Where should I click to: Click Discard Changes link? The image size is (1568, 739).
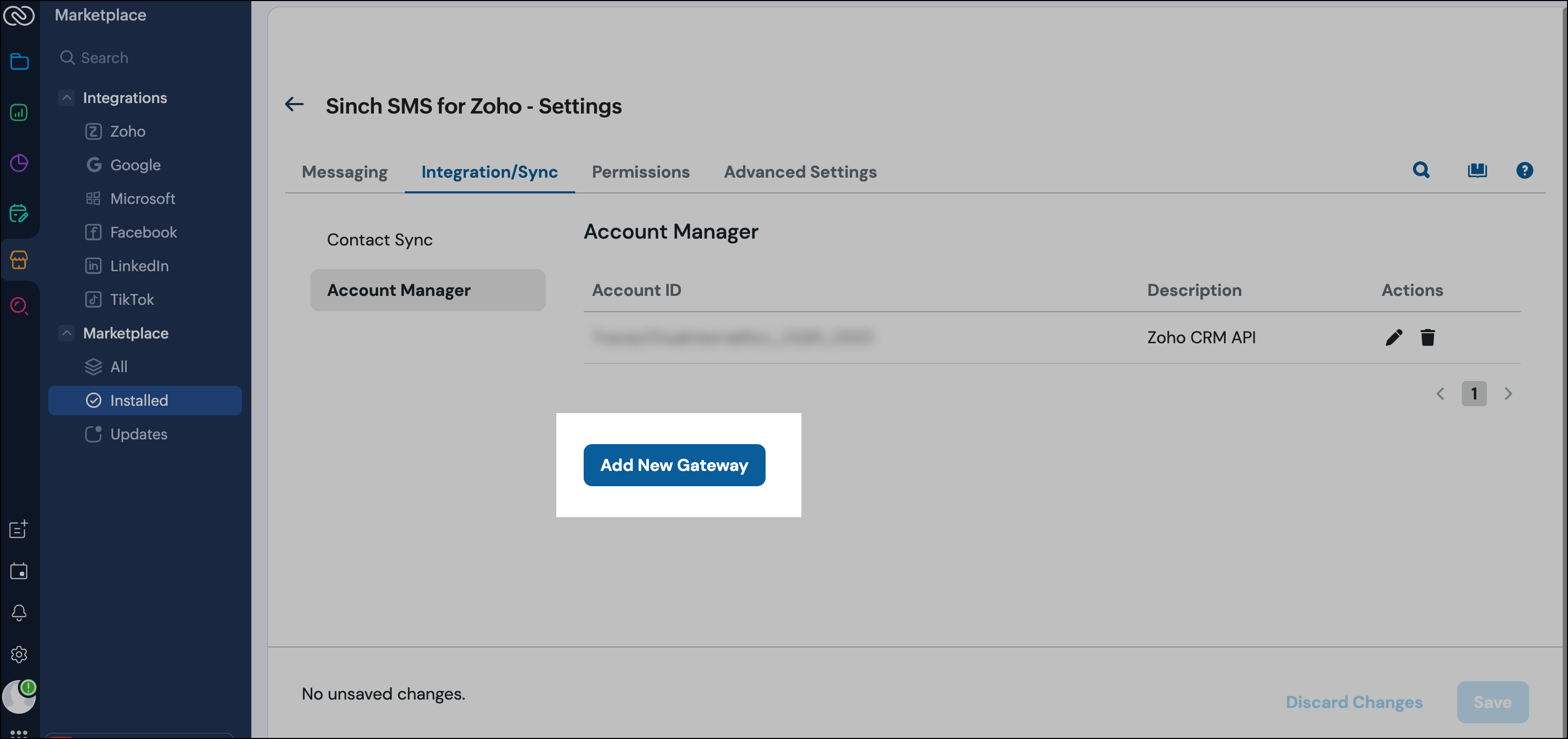(1354, 703)
